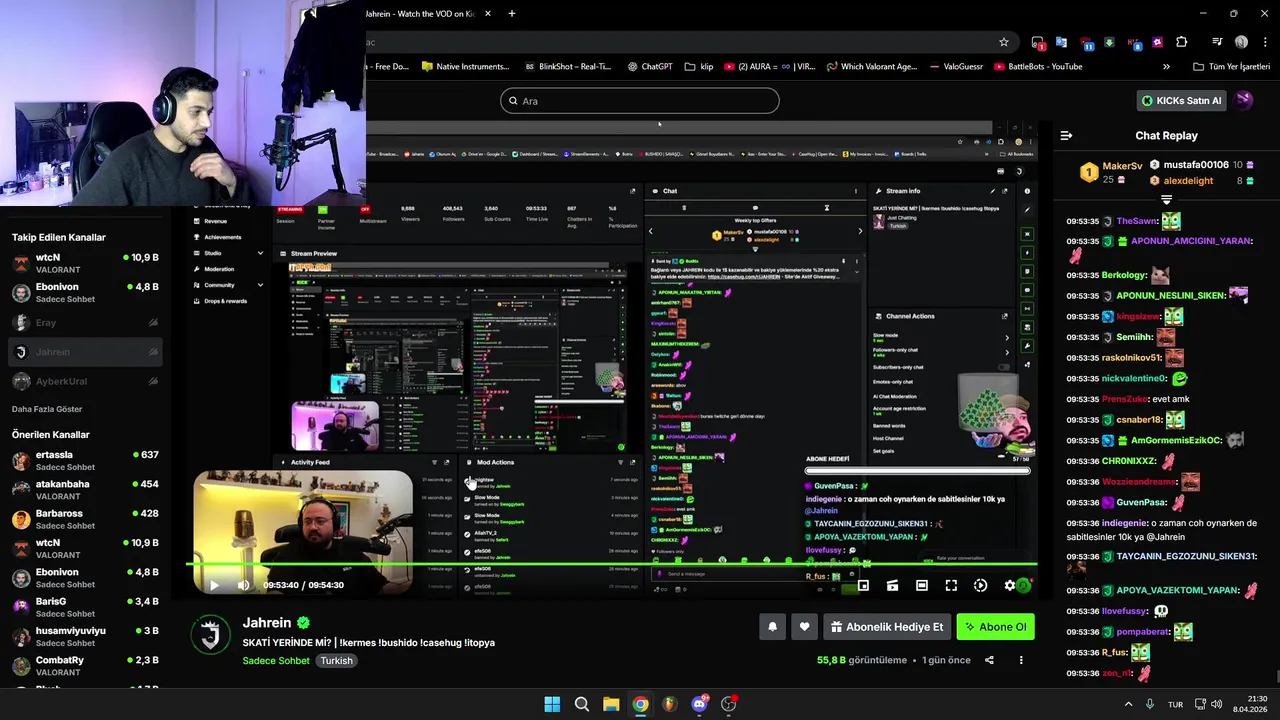Focus the Ara search field
Screen dimensions: 1280x720
tap(640, 101)
